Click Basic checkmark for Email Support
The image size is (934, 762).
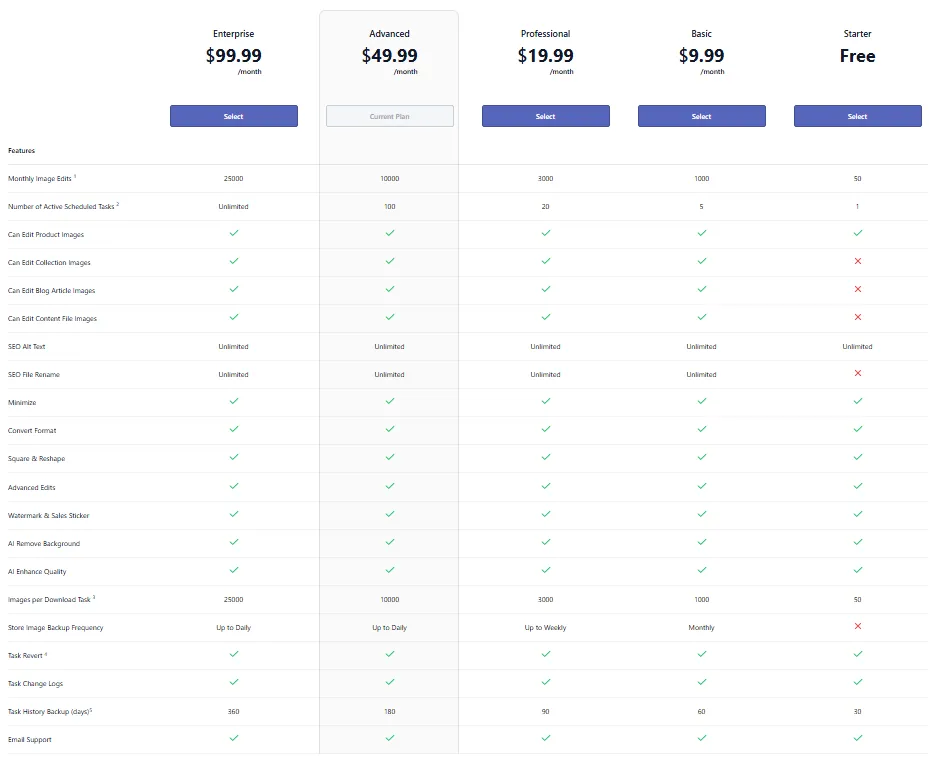click(x=702, y=738)
